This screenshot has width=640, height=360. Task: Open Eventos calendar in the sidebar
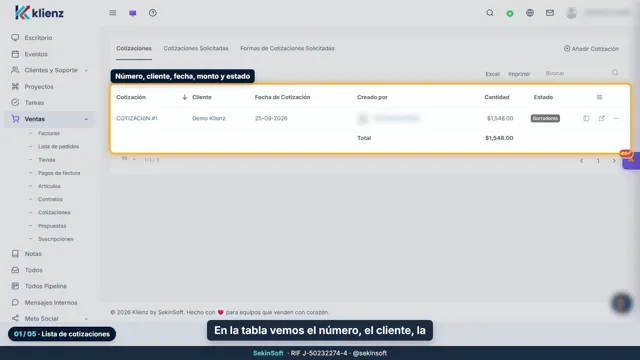pos(36,54)
